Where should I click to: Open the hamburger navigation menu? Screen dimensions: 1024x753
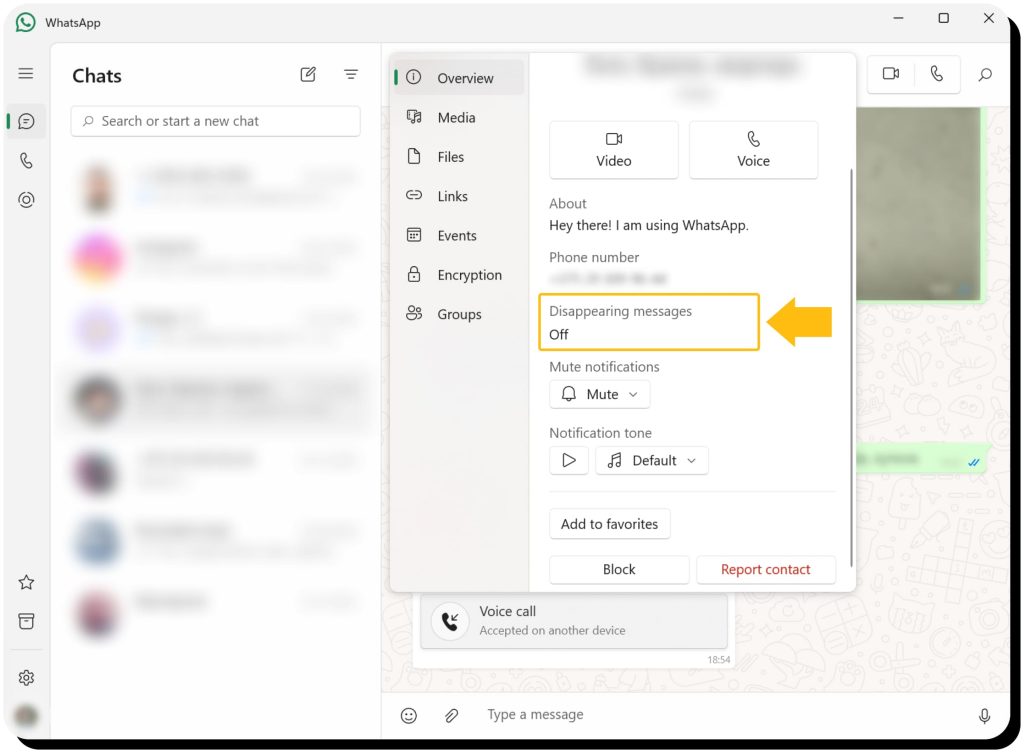click(25, 73)
